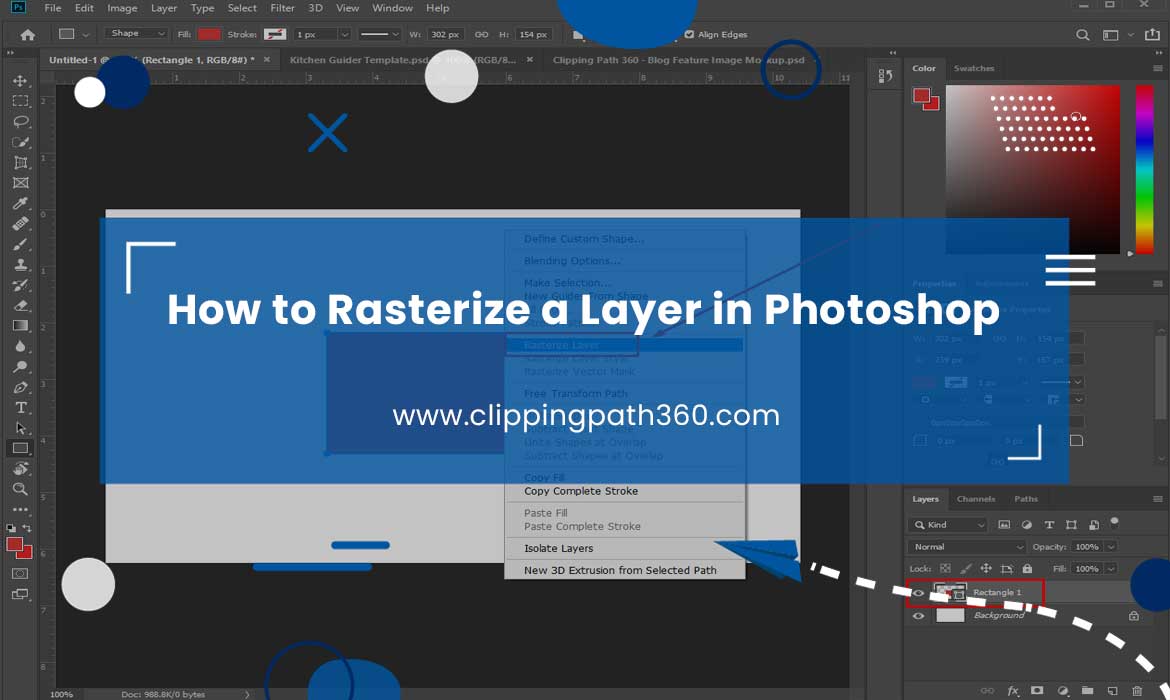The width and height of the screenshot is (1170, 700).
Task: Open the Opacity dropdown arrow
Action: pos(1111,547)
